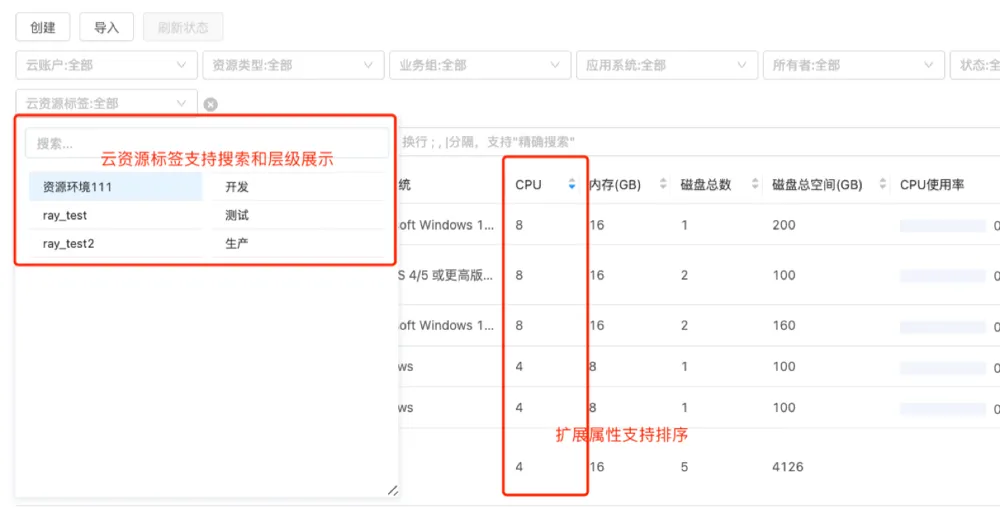Click the 导入 button
1000x508 pixels.
(x=107, y=27)
